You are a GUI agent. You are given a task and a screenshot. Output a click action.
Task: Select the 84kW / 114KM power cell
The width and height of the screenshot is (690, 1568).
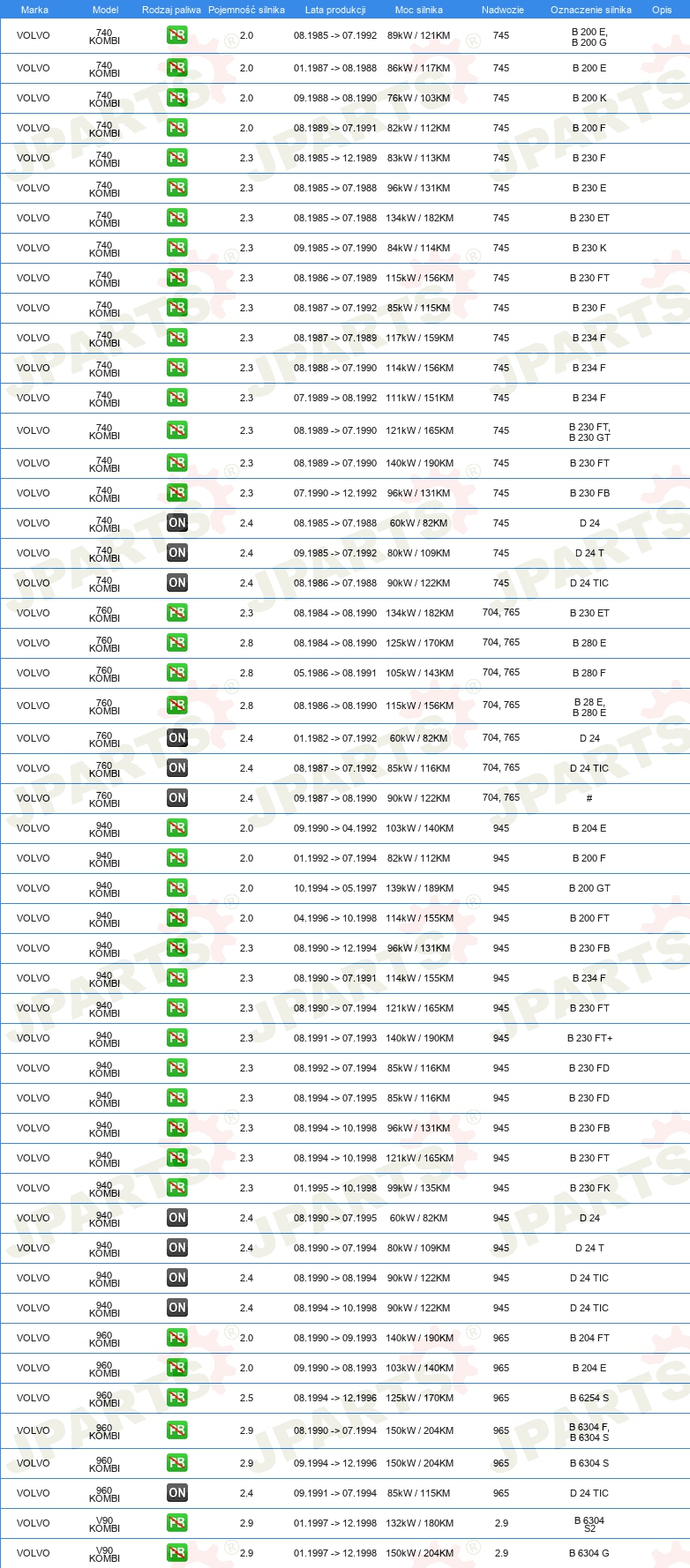pos(418,248)
